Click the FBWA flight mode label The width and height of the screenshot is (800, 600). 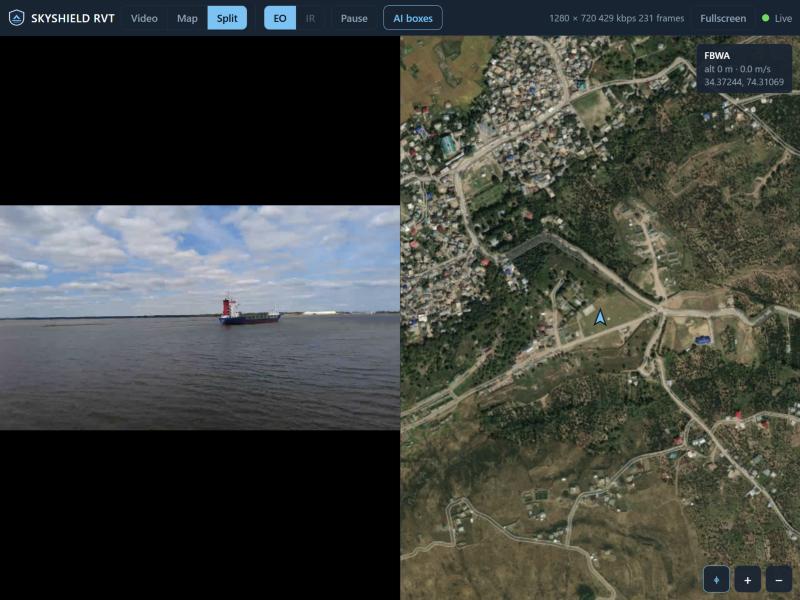[x=717, y=56]
